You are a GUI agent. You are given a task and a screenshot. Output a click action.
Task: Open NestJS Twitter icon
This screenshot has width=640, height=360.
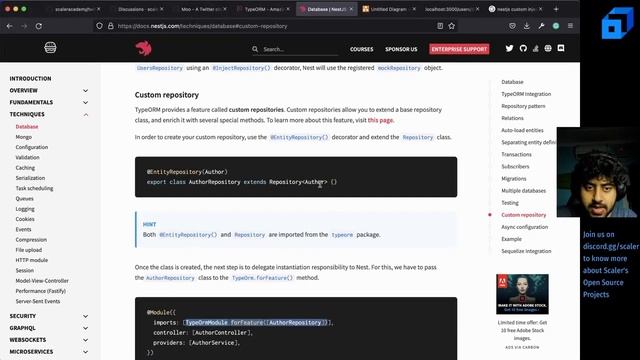tap(509, 48)
